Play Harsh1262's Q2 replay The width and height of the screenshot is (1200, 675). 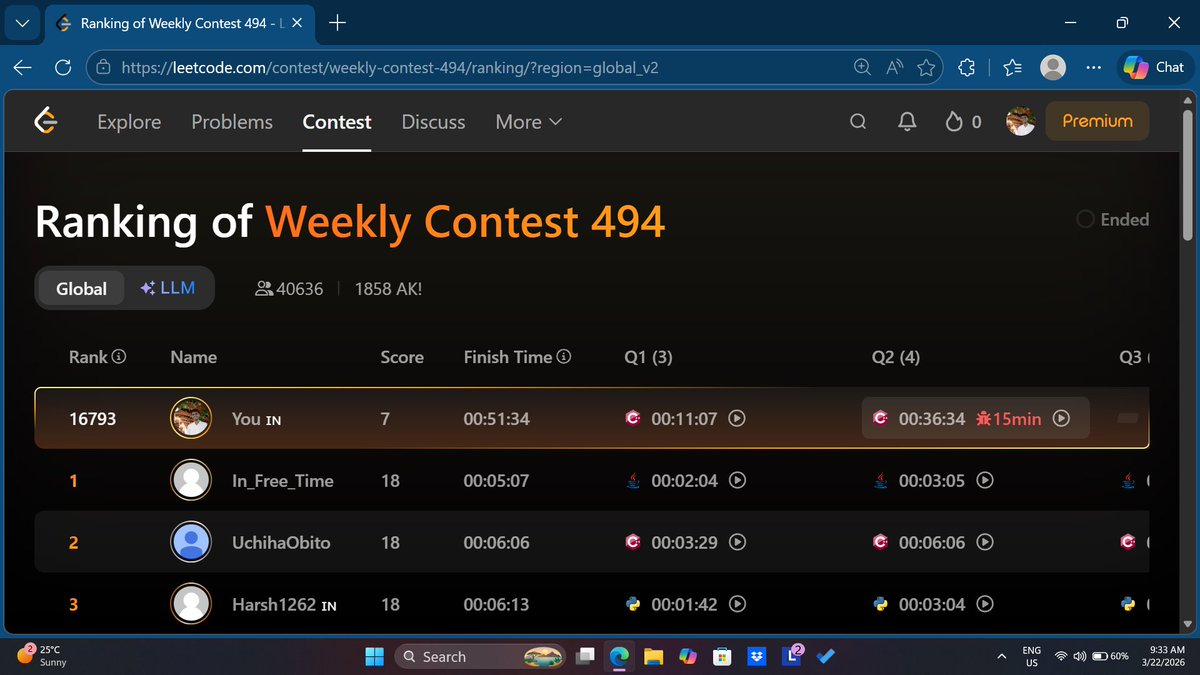click(985, 605)
